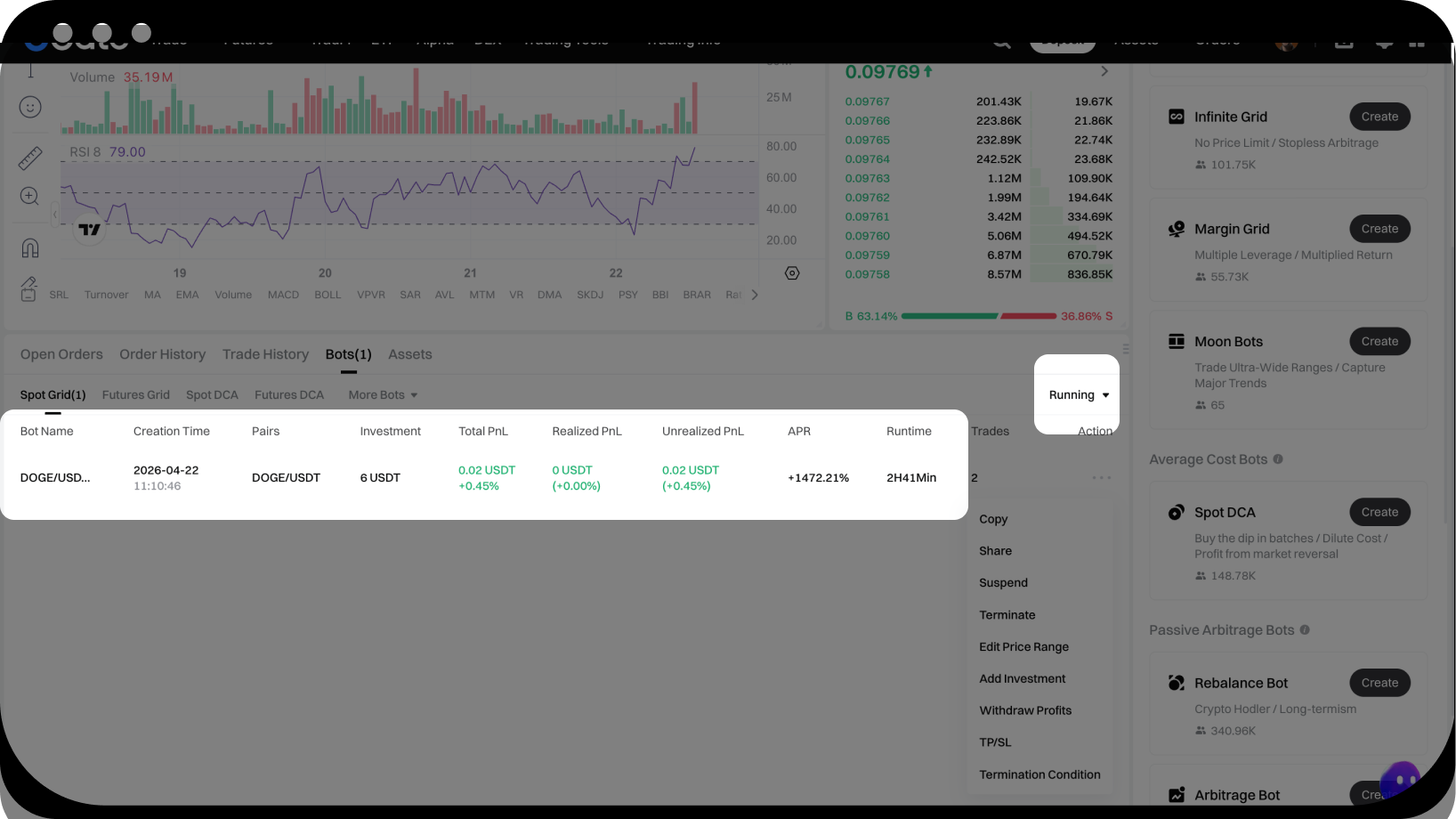Screen dimensions: 1456x819
Task: Choose Terminate from the bot action menu
Action: pyautogui.click(x=1007, y=615)
